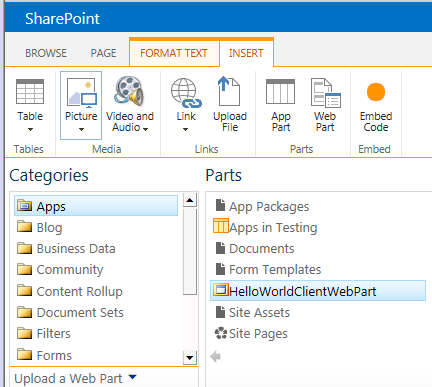Click the Embed Code orange circle icon
Image resolution: width=432 pixels, height=387 pixels.
[376, 92]
